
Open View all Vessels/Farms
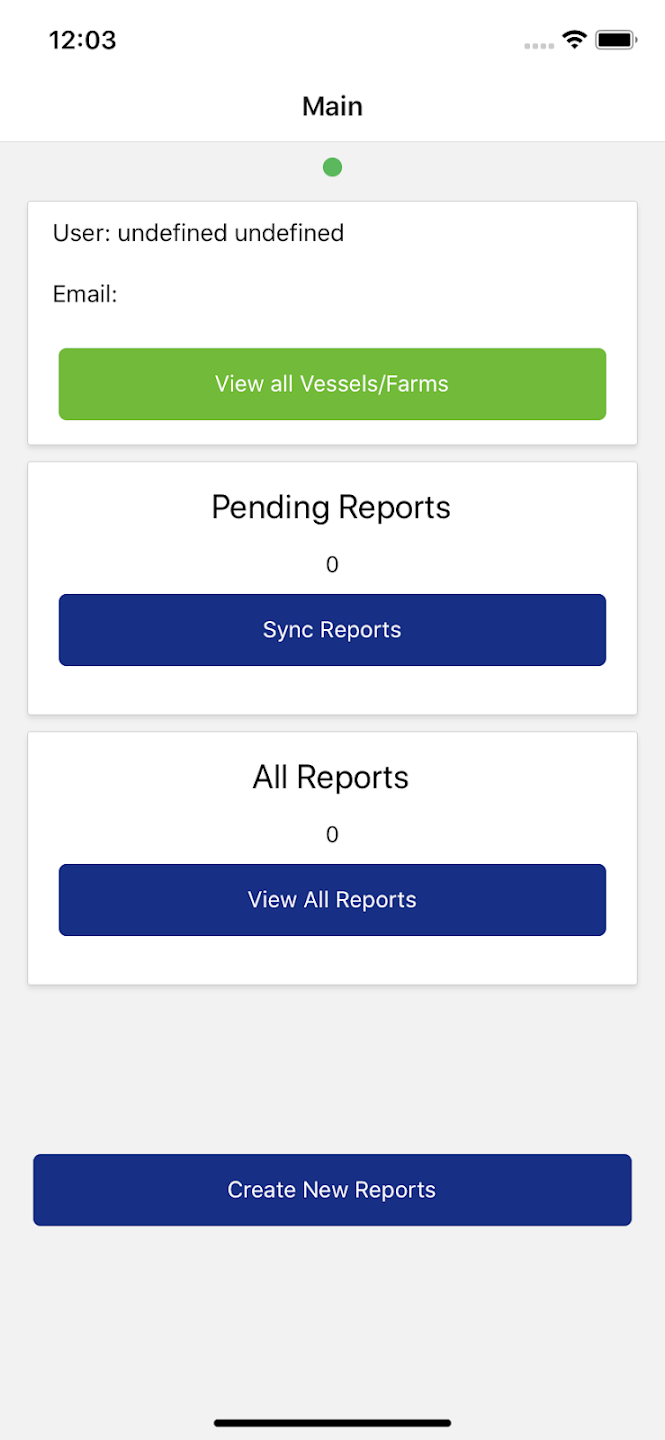coord(332,384)
